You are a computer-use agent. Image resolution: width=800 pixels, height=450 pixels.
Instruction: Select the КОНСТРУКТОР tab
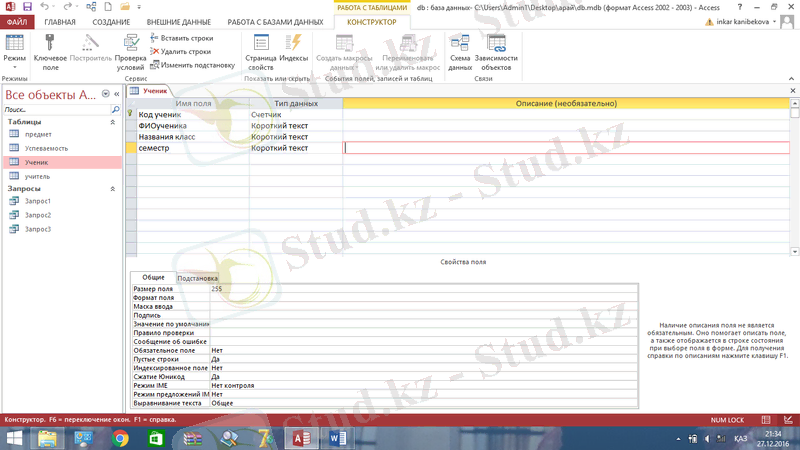click(x=371, y=22)
